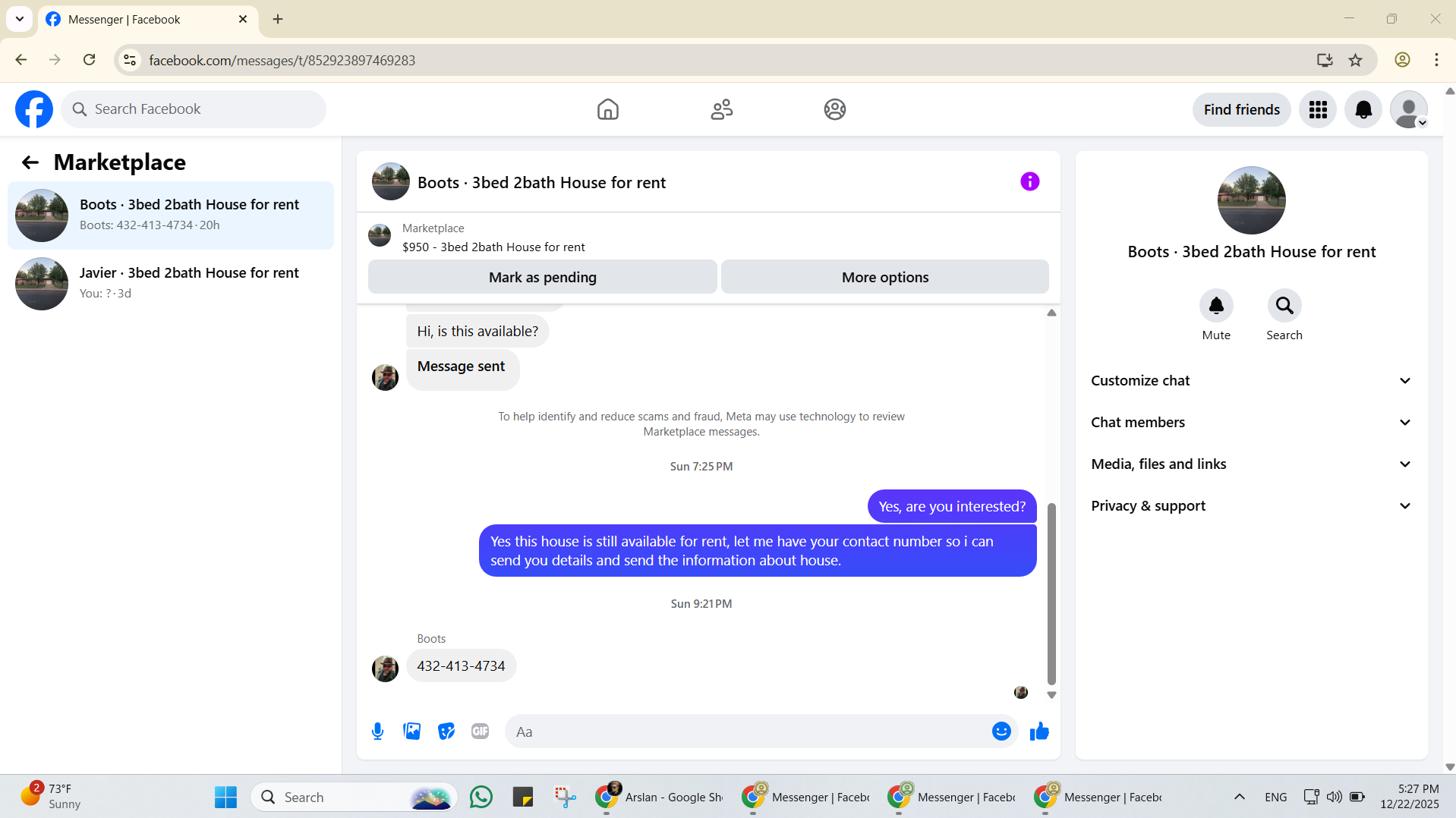Open Chrome three-dot menu
The image size is (1456, 818).
(1436, 60)
